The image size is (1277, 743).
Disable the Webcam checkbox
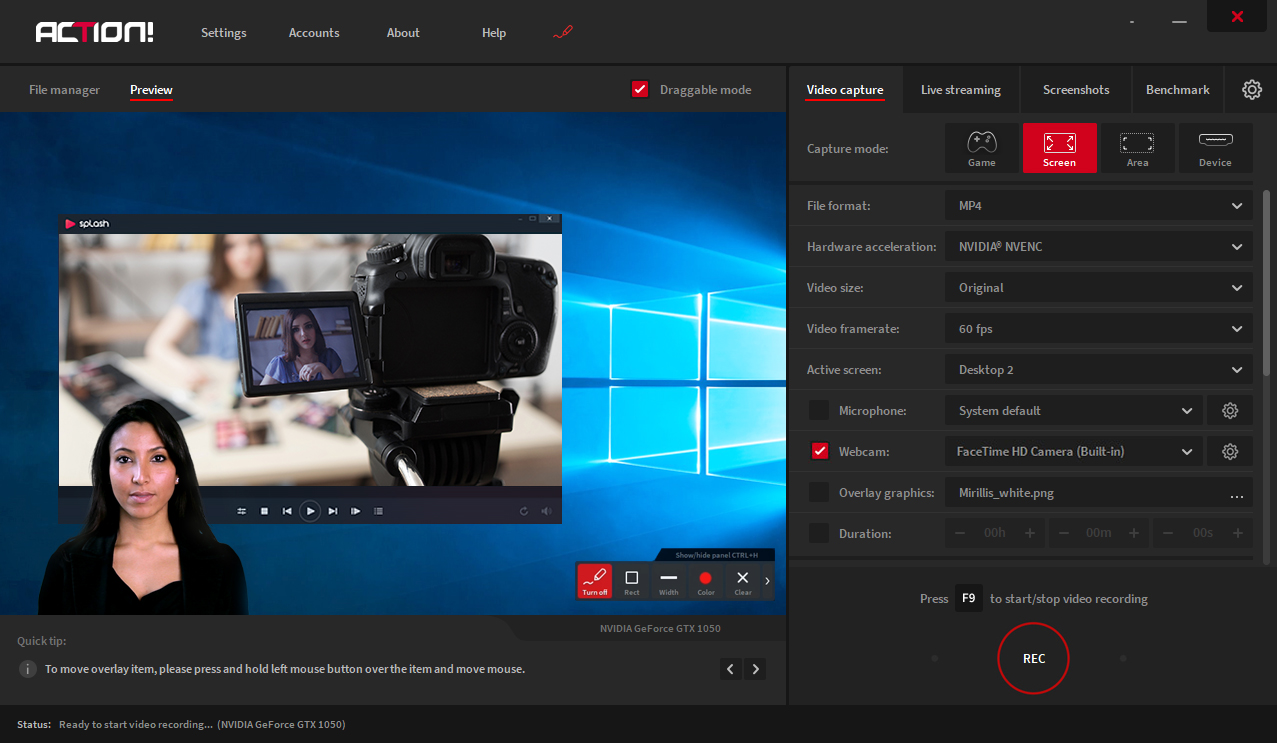819,451
